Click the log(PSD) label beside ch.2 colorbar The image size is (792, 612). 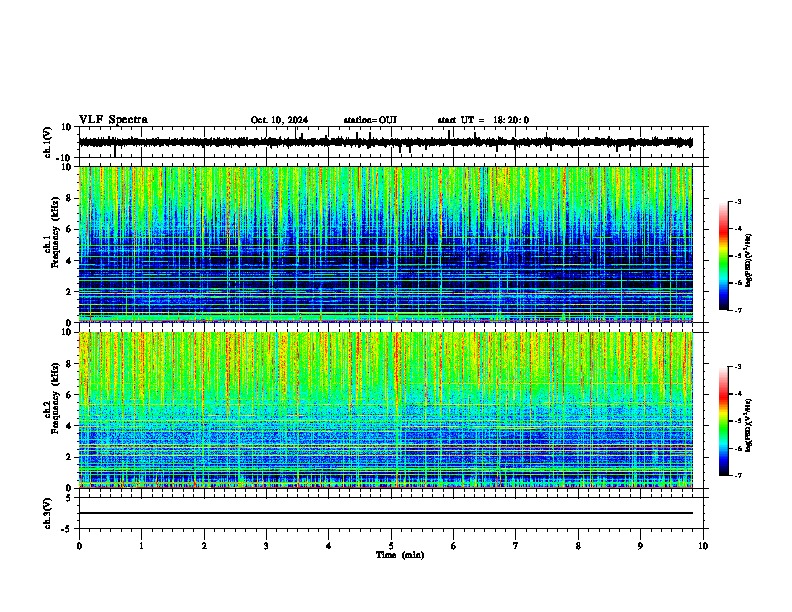tap(748, 425)
